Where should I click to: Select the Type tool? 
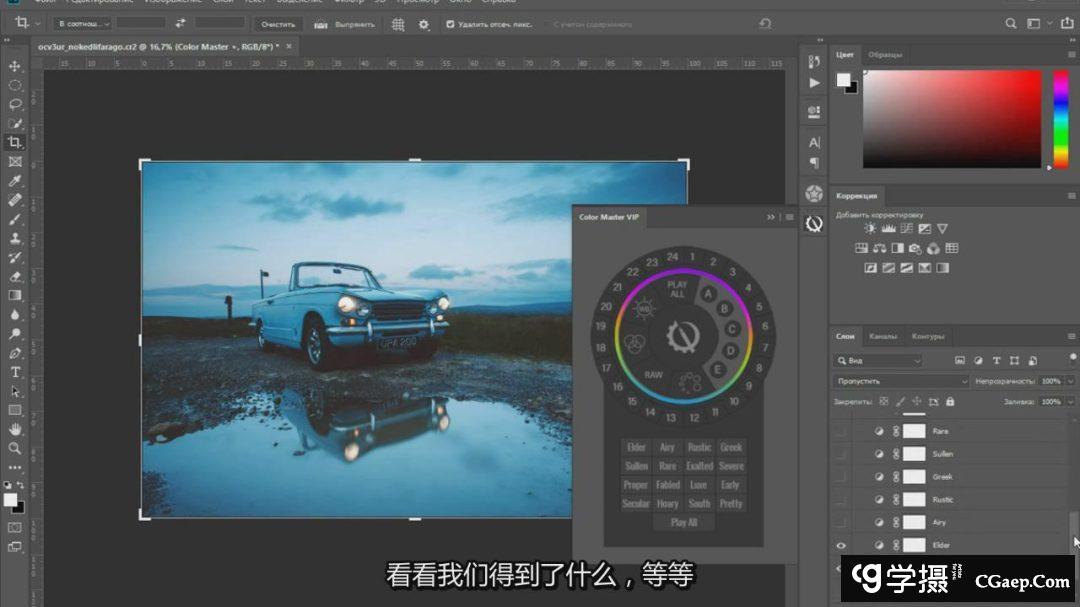15,372
